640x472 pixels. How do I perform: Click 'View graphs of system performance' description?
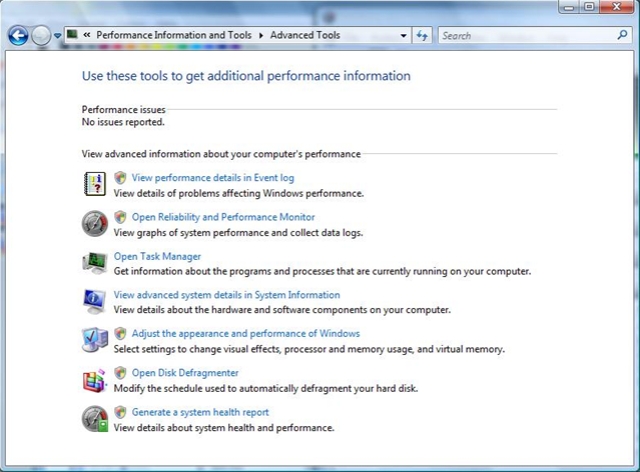(x=238, y=232)
